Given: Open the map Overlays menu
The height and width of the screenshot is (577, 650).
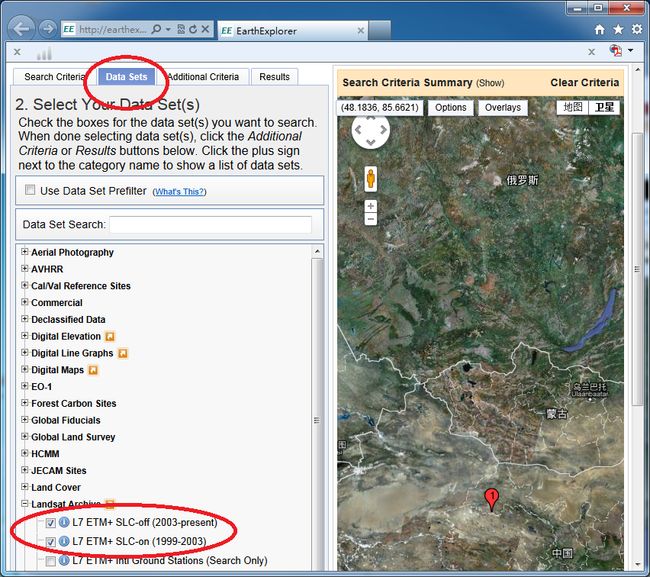Looking at the screenshot, I should (503, 107).
